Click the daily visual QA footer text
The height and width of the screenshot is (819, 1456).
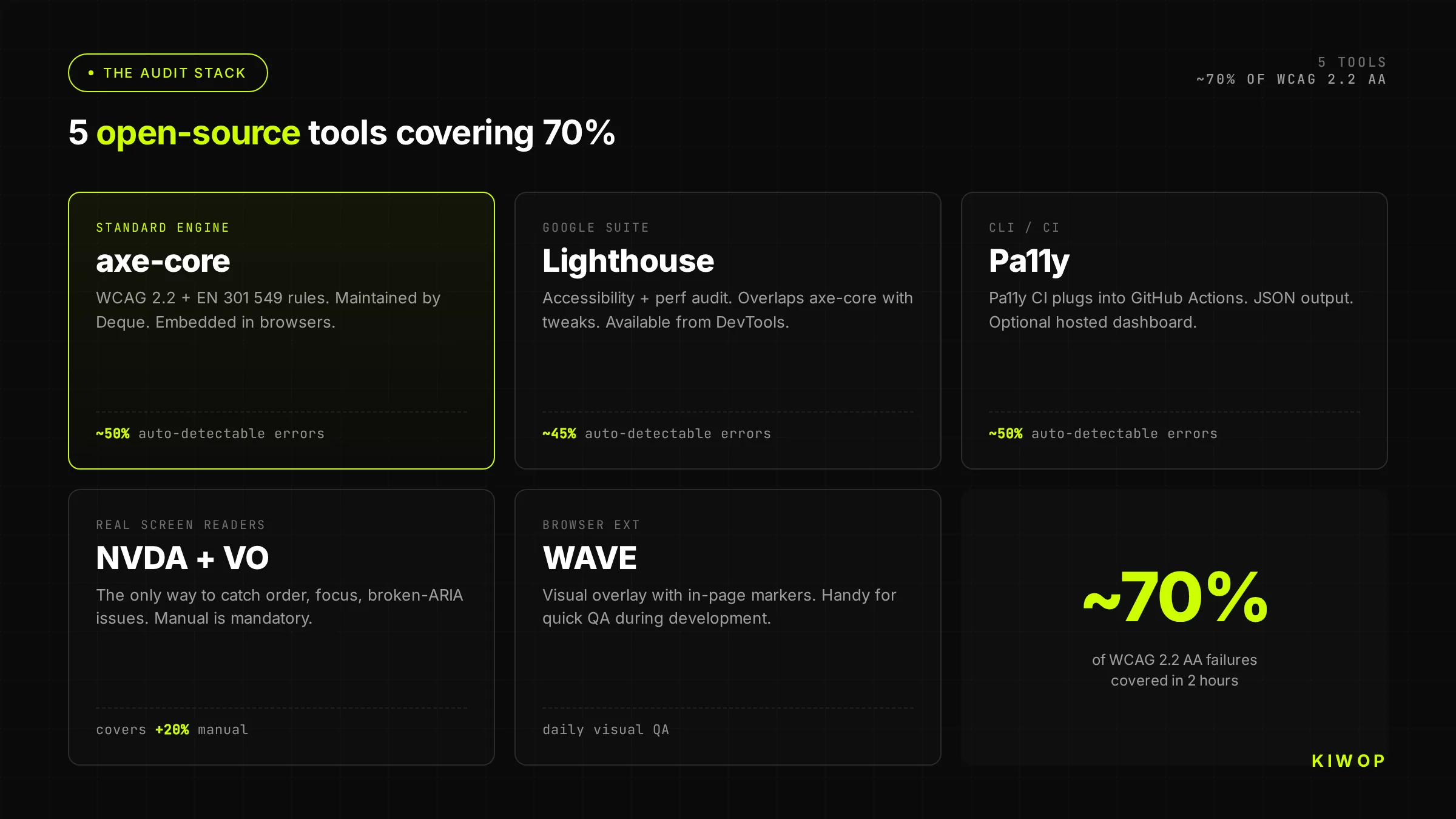click(605, 730)
